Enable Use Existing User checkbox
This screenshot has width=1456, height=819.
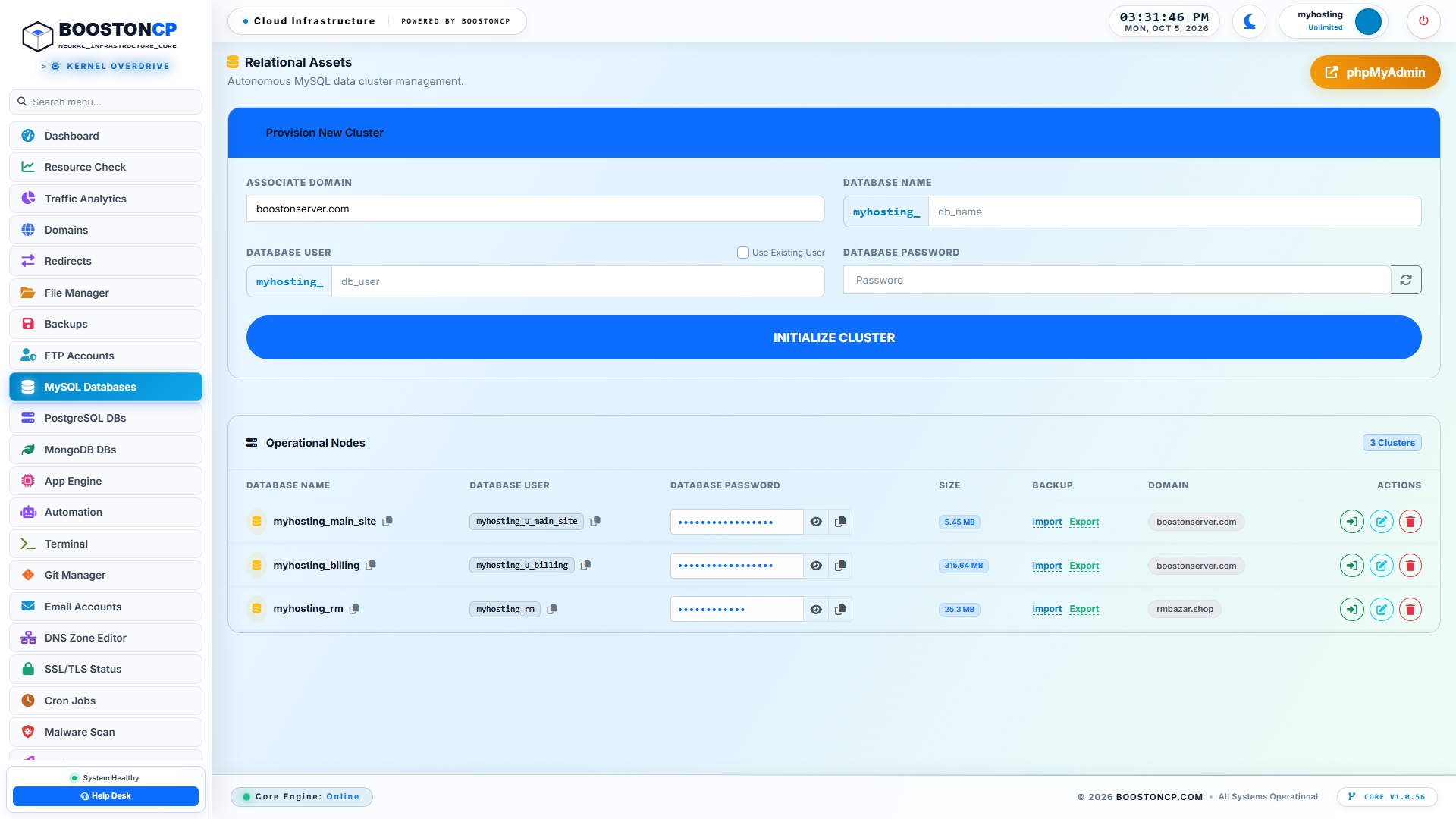(743, 253)
